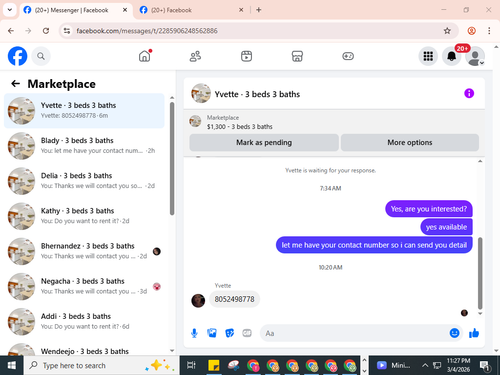Click the chat messages scrollbar

[480, 273]
